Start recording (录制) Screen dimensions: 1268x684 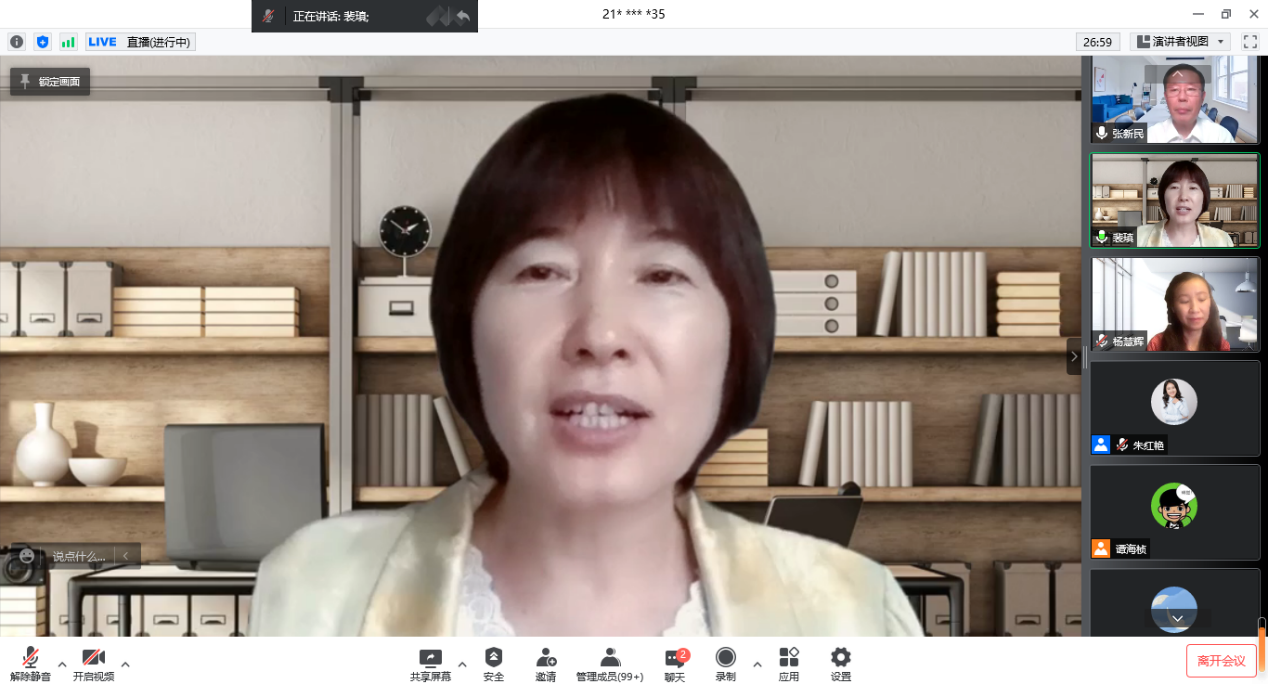coord(726,662)
